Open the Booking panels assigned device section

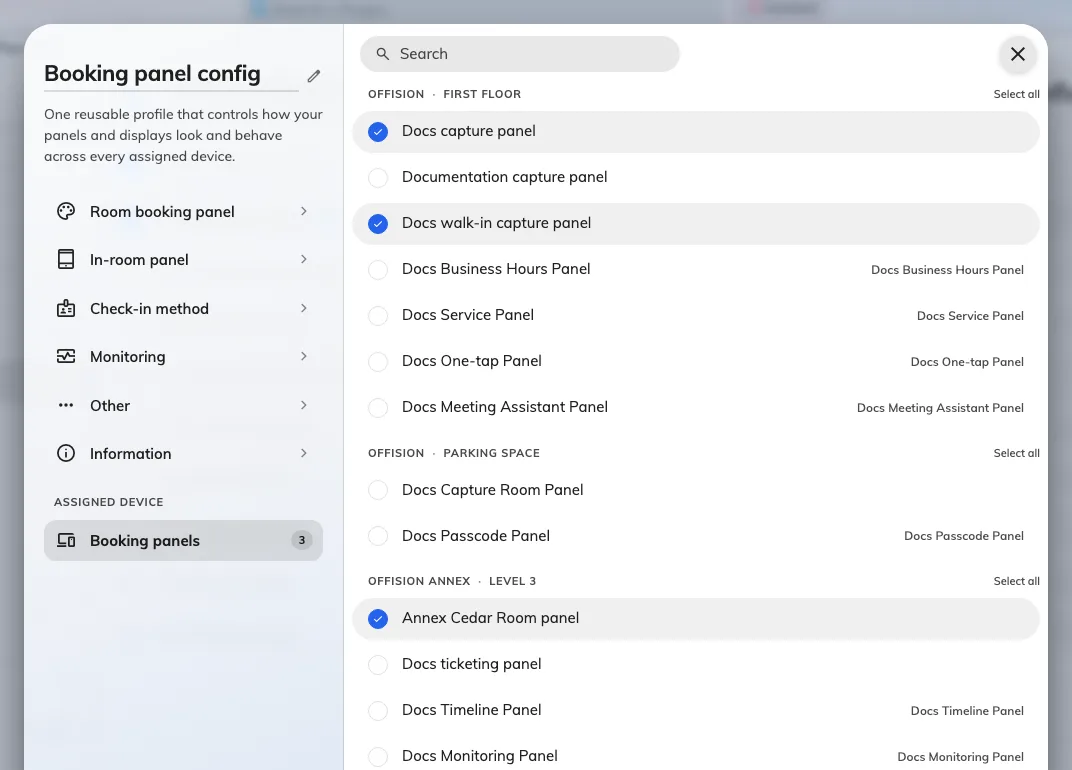(183, 540)
